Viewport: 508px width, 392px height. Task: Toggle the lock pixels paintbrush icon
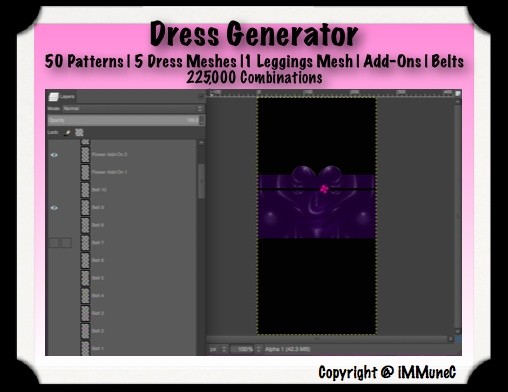click(x=67, y=132)
